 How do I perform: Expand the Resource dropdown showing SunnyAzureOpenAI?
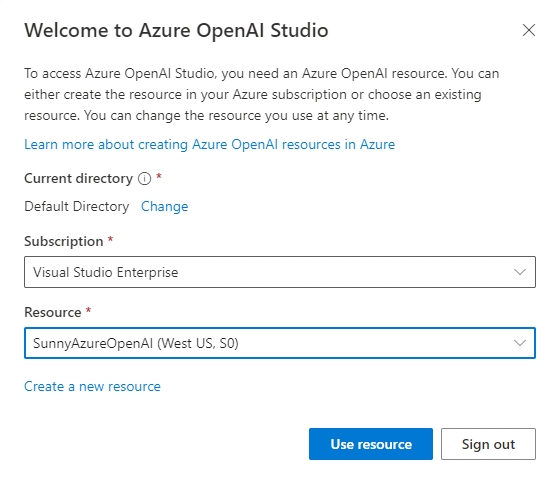(280, 343)
